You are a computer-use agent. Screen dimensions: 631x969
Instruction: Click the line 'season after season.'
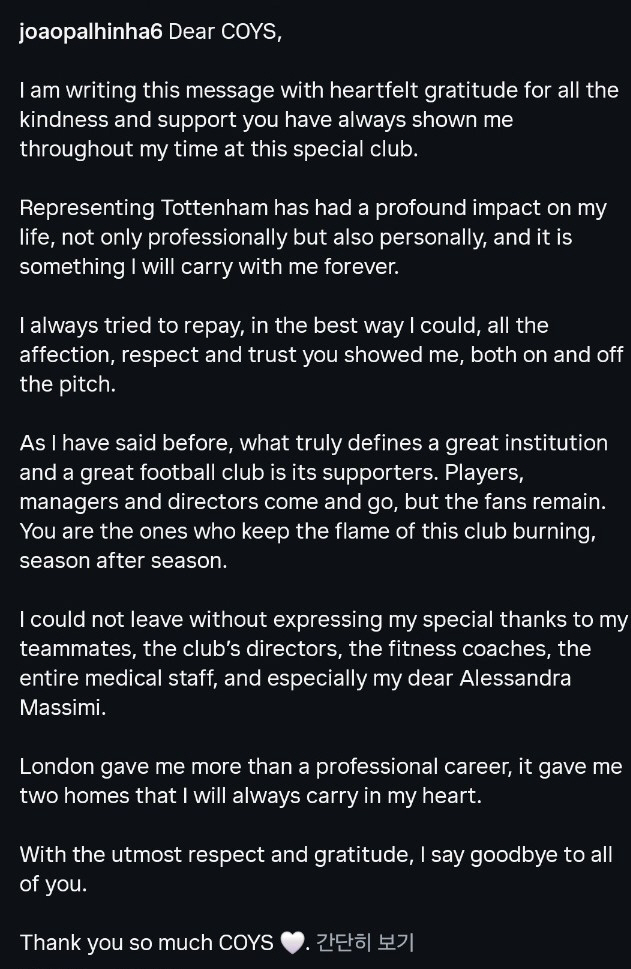pyautogui.click(x=124, y=561)
